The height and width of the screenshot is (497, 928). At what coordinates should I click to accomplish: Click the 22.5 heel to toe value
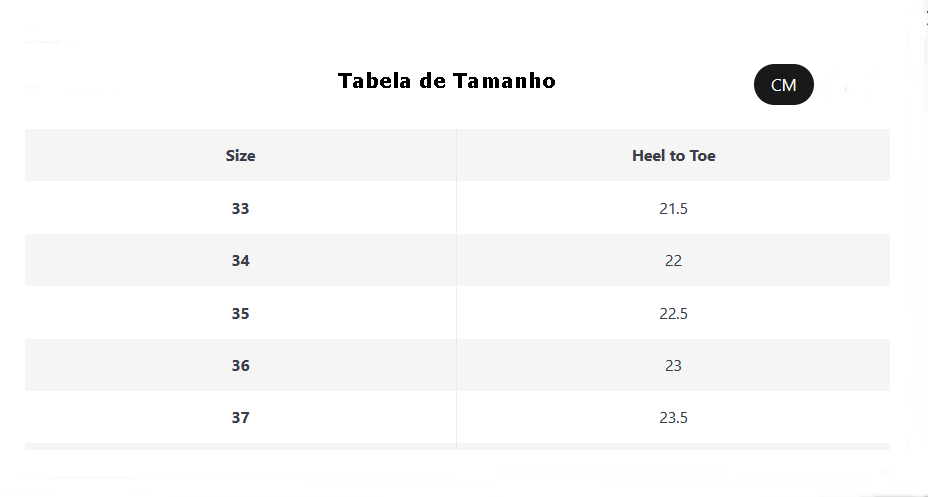(674, 314)
